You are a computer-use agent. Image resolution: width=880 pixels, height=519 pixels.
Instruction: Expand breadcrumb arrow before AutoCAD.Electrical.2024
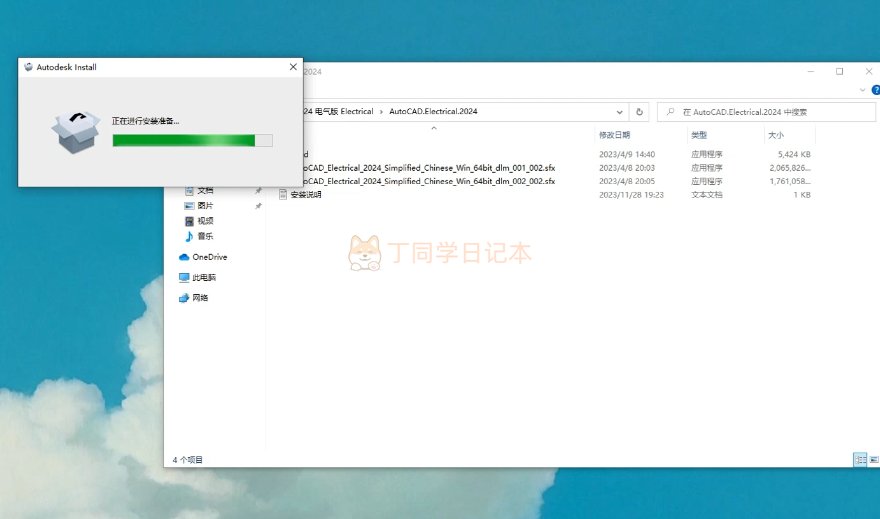coord(381,112)
